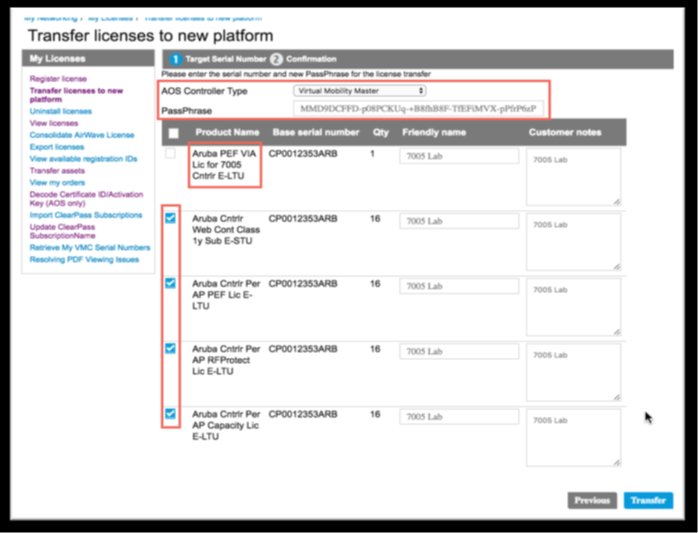Edit Friendly name for RFProtect Lic row
This screenshot has height=533, width=698.
point(459,351)
